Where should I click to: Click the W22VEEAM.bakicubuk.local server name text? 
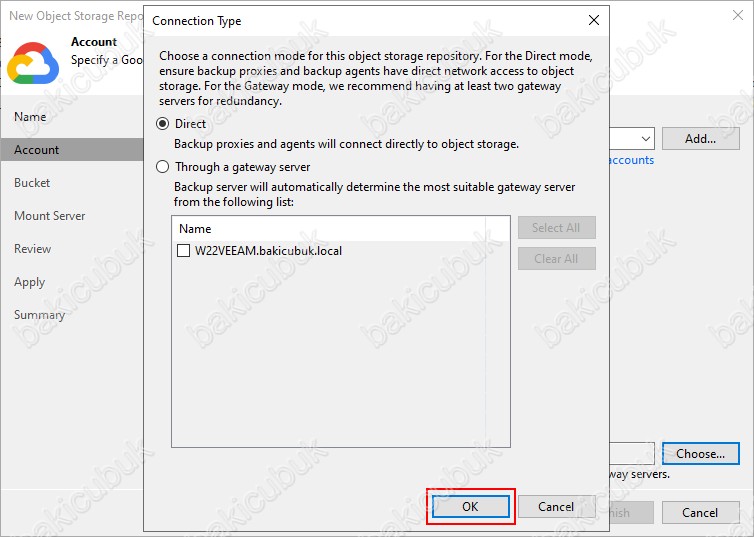coord(268,250)
